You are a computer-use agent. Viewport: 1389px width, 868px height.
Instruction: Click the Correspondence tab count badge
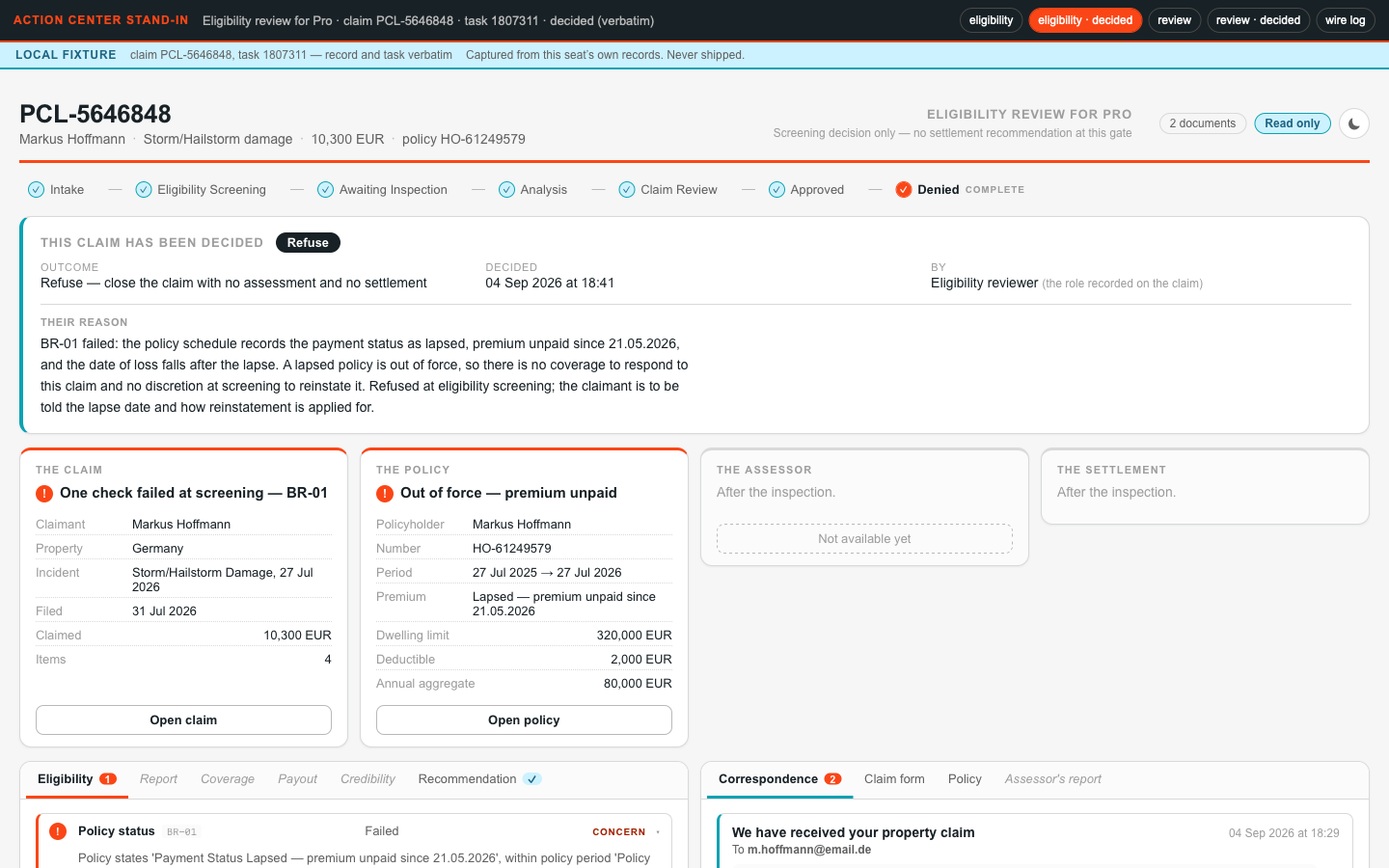[832, 779]
